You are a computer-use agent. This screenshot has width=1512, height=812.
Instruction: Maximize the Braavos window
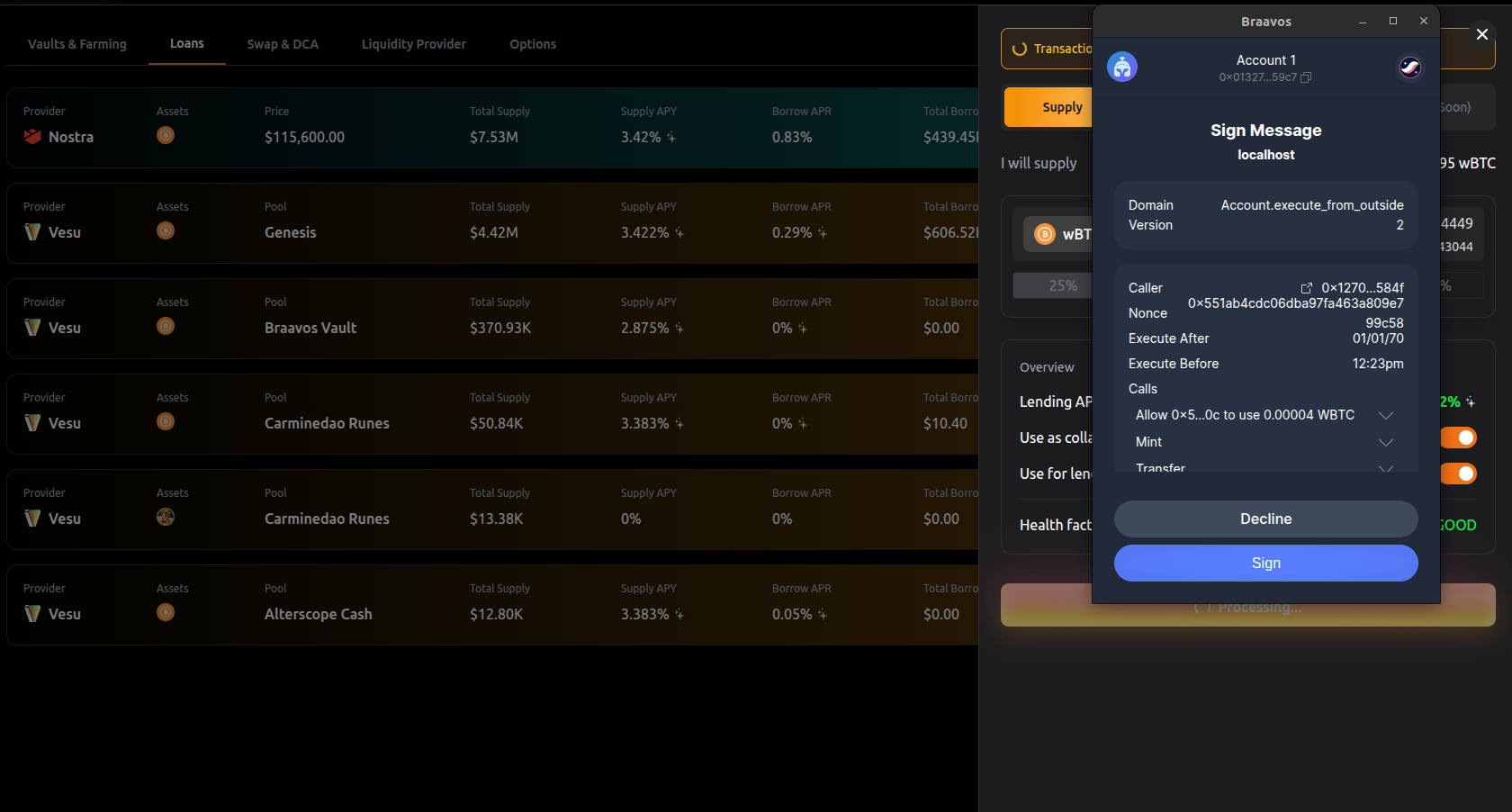click(x=1393, y=21)
